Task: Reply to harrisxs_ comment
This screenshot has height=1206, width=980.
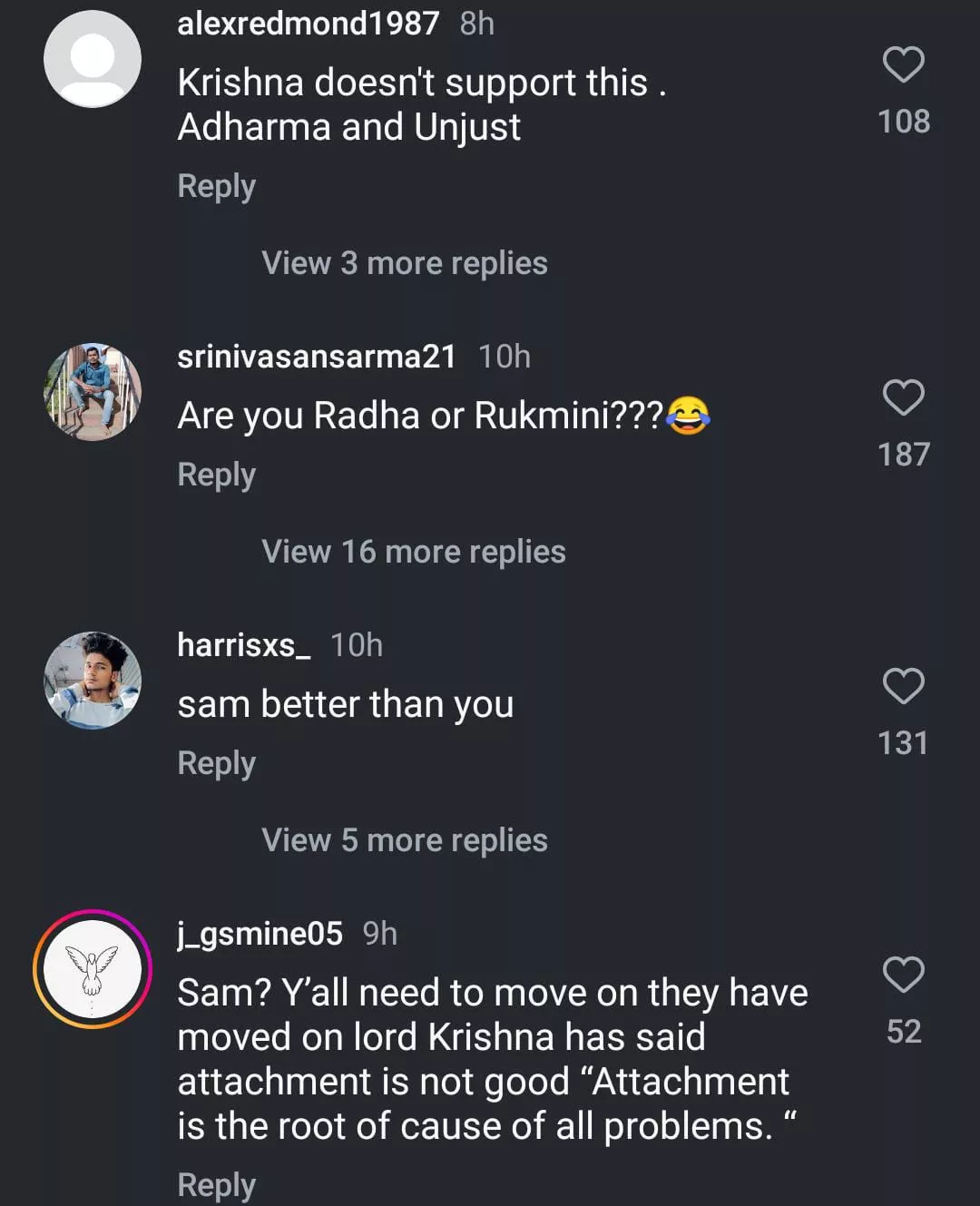Action: pos(216,763)
